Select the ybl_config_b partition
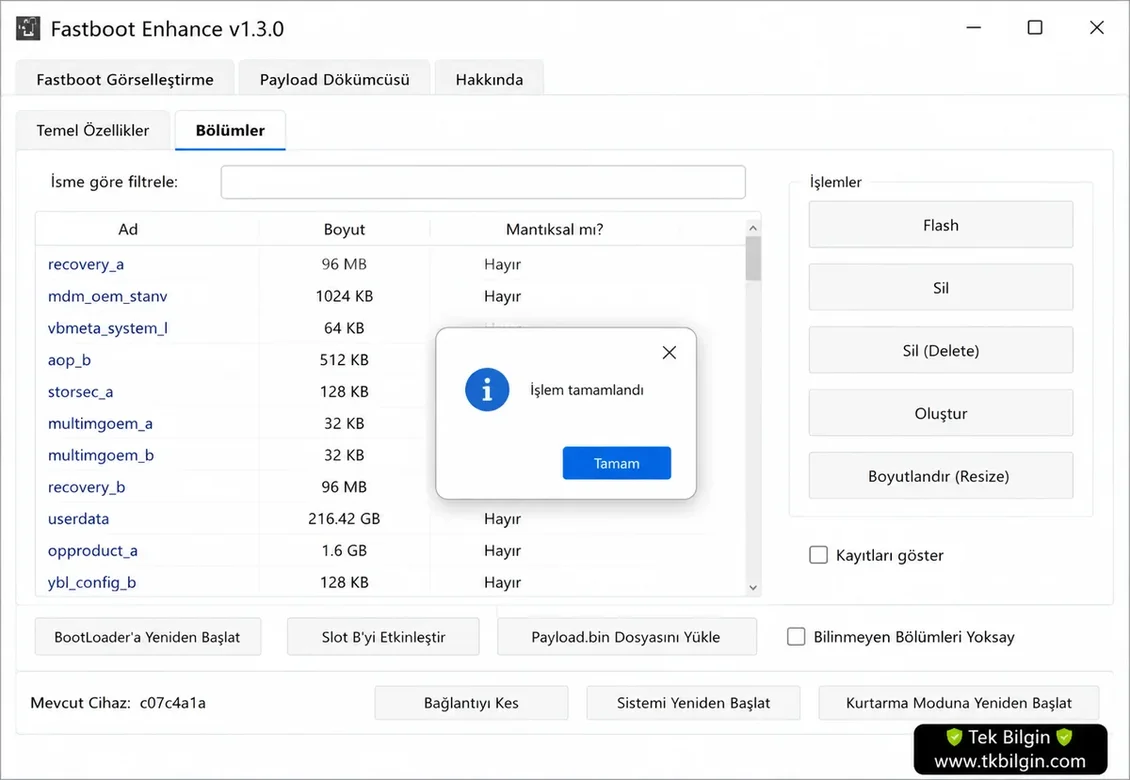 (92, 582)
